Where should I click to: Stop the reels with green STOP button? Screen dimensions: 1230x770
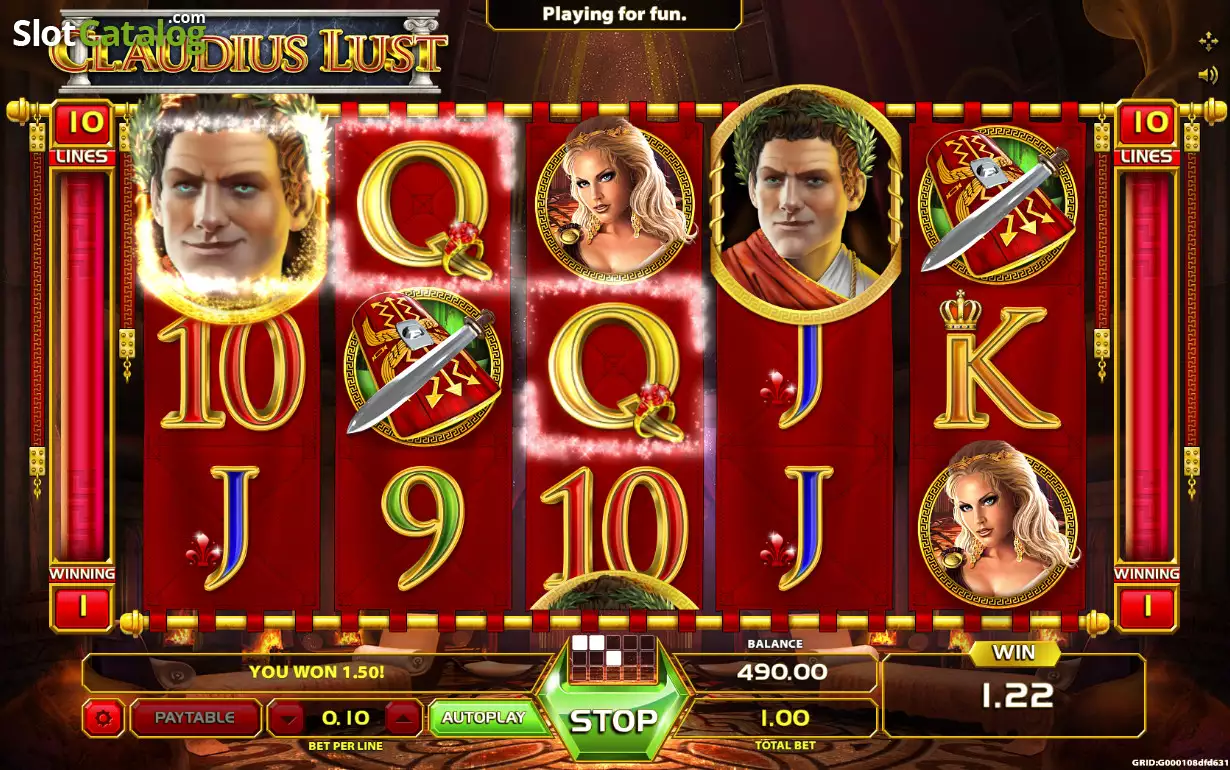click(x=613, y=720)
